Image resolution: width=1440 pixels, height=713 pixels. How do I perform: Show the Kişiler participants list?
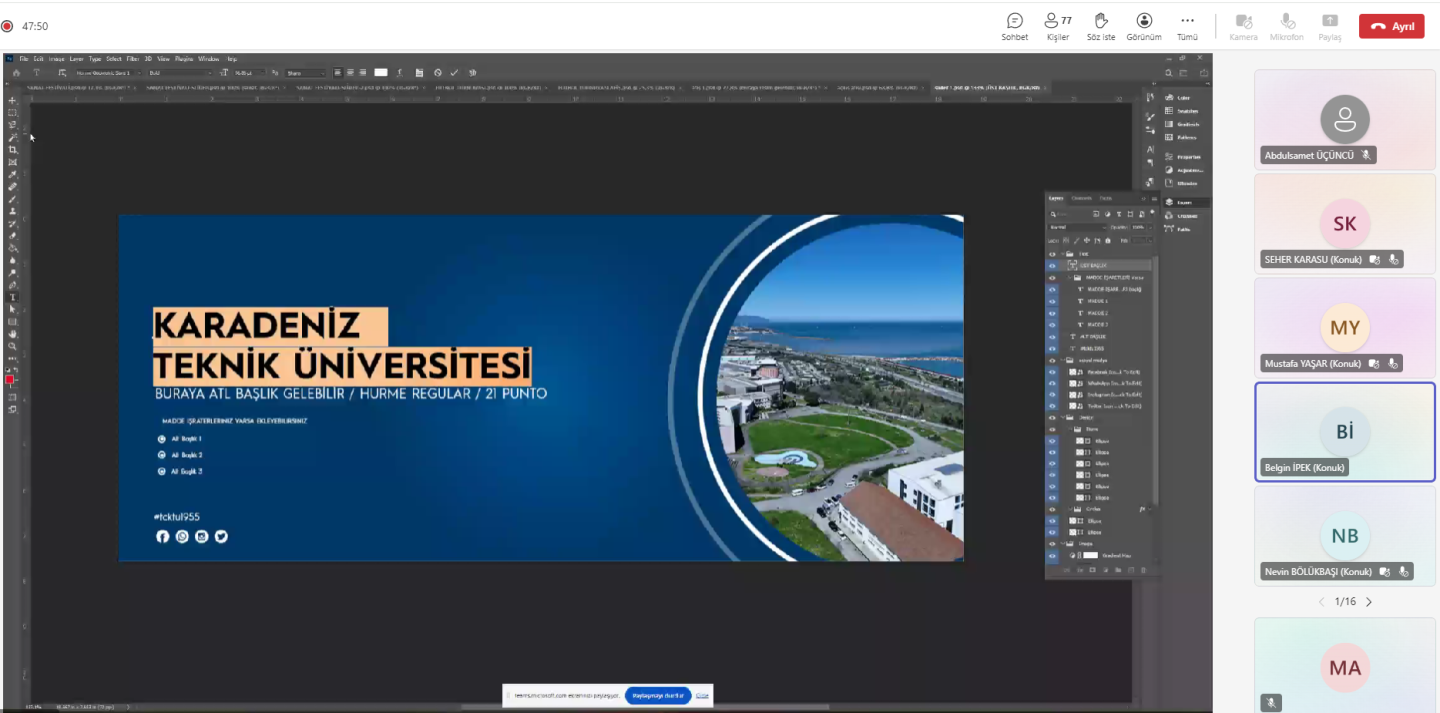(x=1058, y=27)
